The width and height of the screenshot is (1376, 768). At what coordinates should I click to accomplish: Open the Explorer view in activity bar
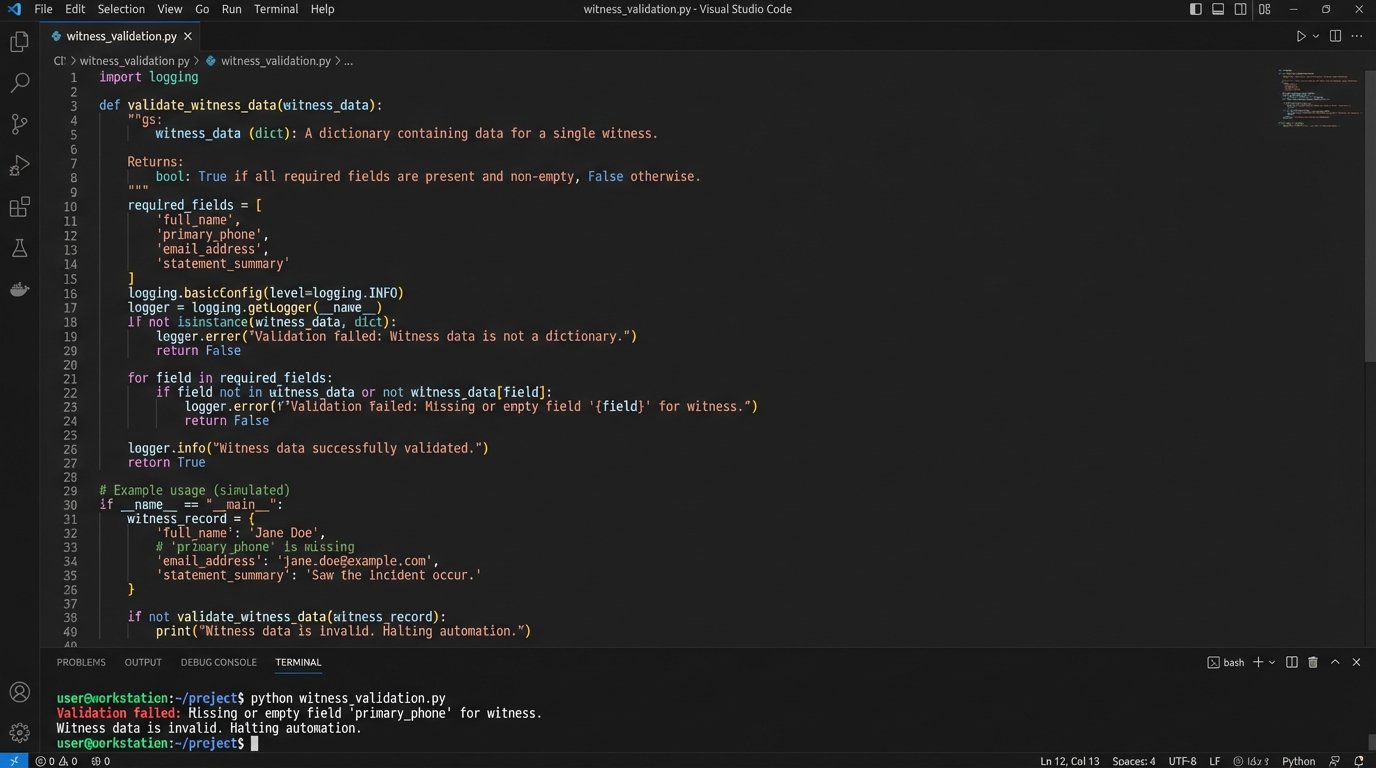click(19, 42)
